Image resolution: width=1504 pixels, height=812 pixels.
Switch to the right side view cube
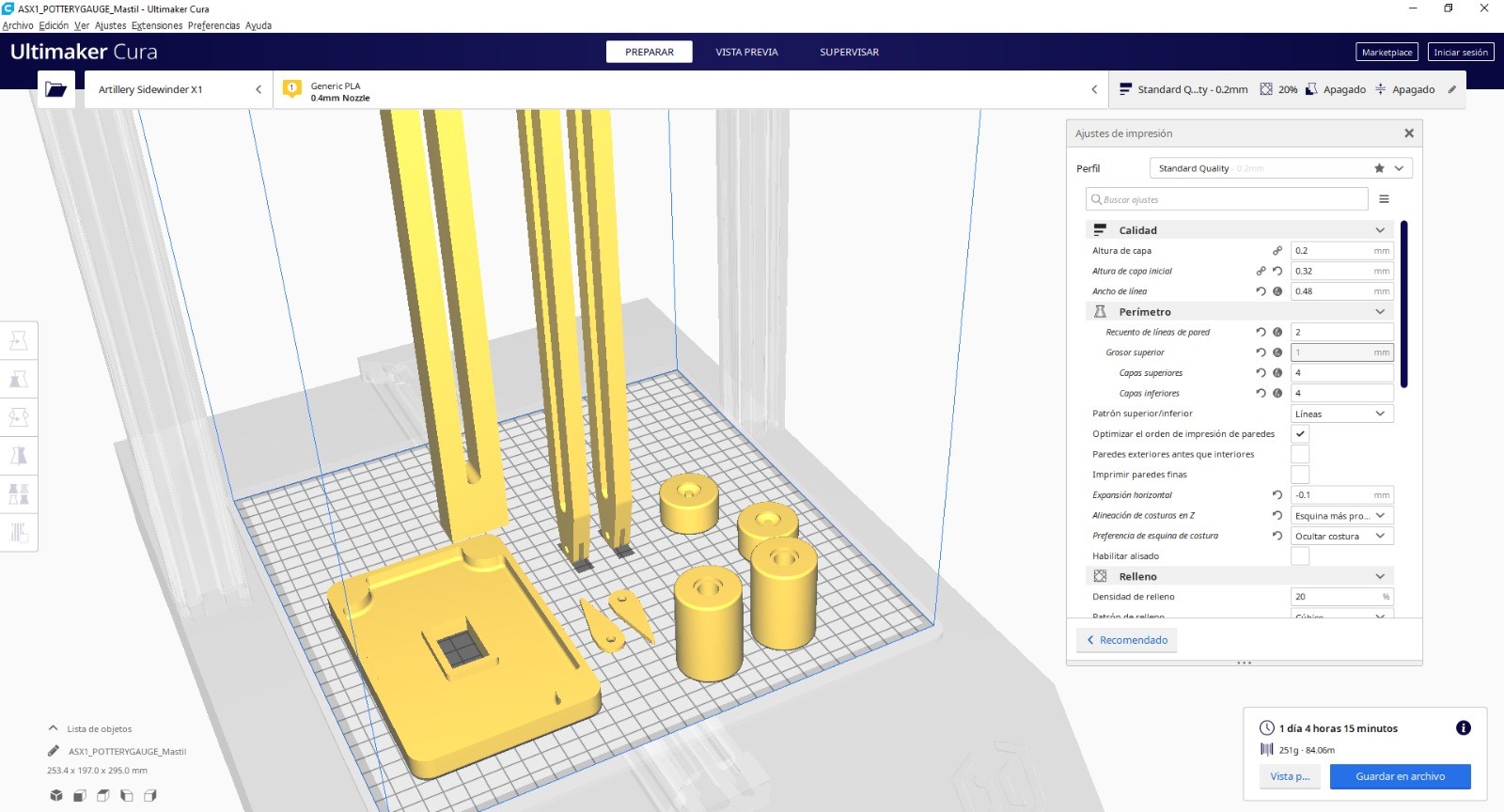tap(150, 795)
